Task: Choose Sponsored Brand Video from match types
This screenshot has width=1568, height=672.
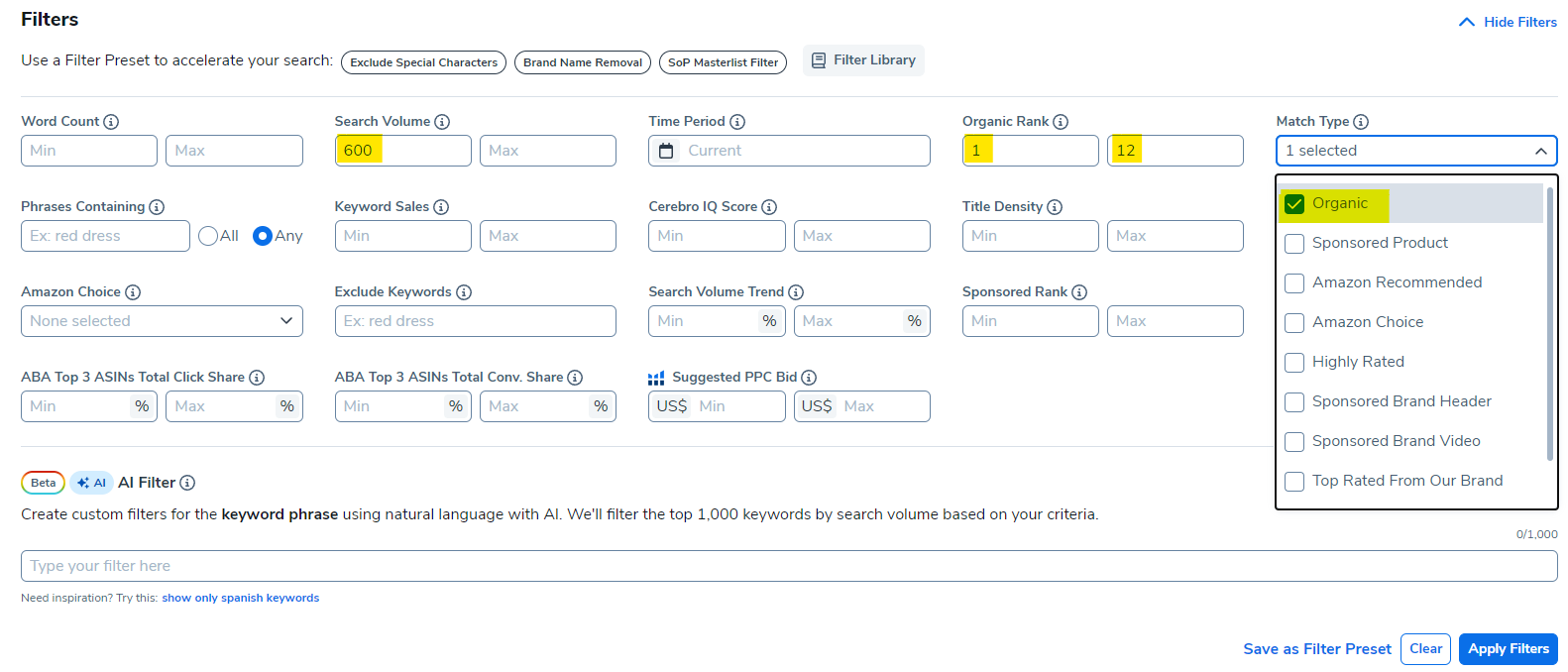Action: pos(1294,442)
